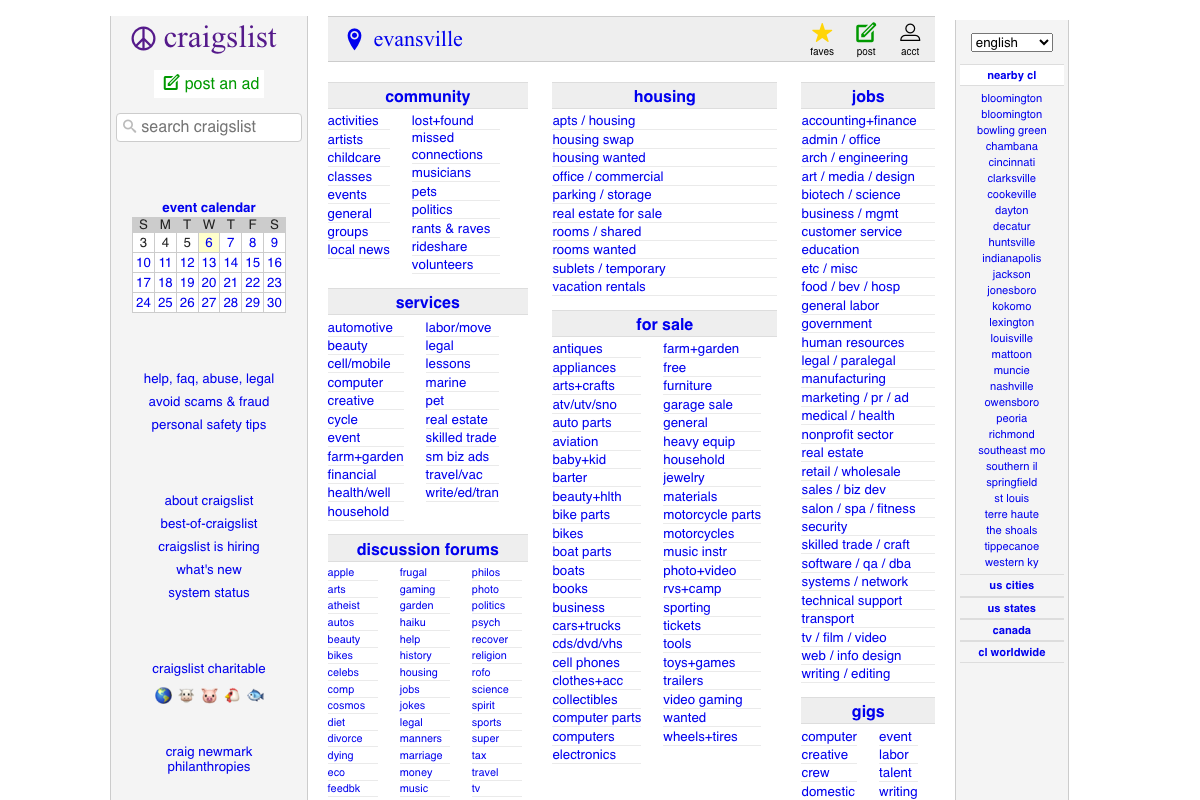This screenshot has height=800, width=1200.
Task: Click the fish emoji under craigslist charitable
Action: [x=256, y=695]
